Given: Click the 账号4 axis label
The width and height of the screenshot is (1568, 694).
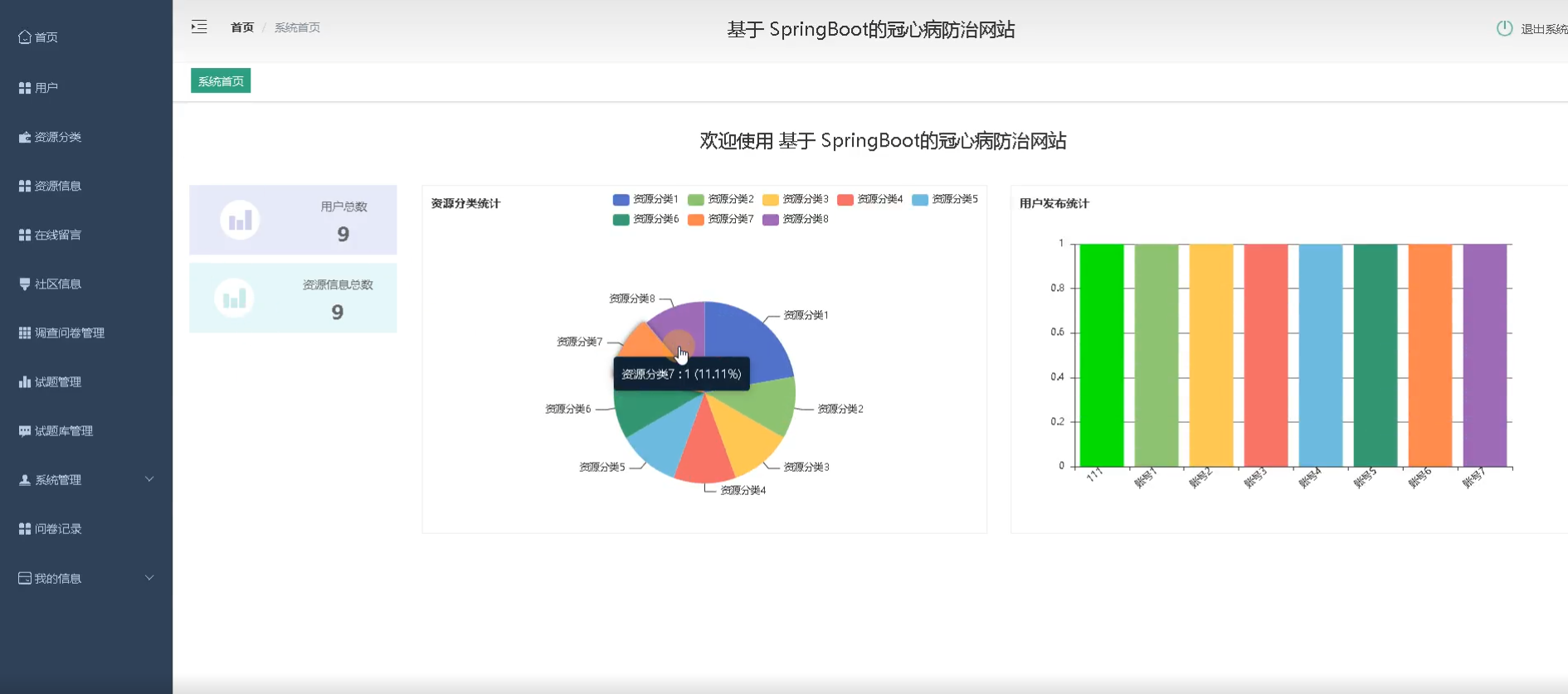Looking at the screenshot, I should [x=1309, y=478].
